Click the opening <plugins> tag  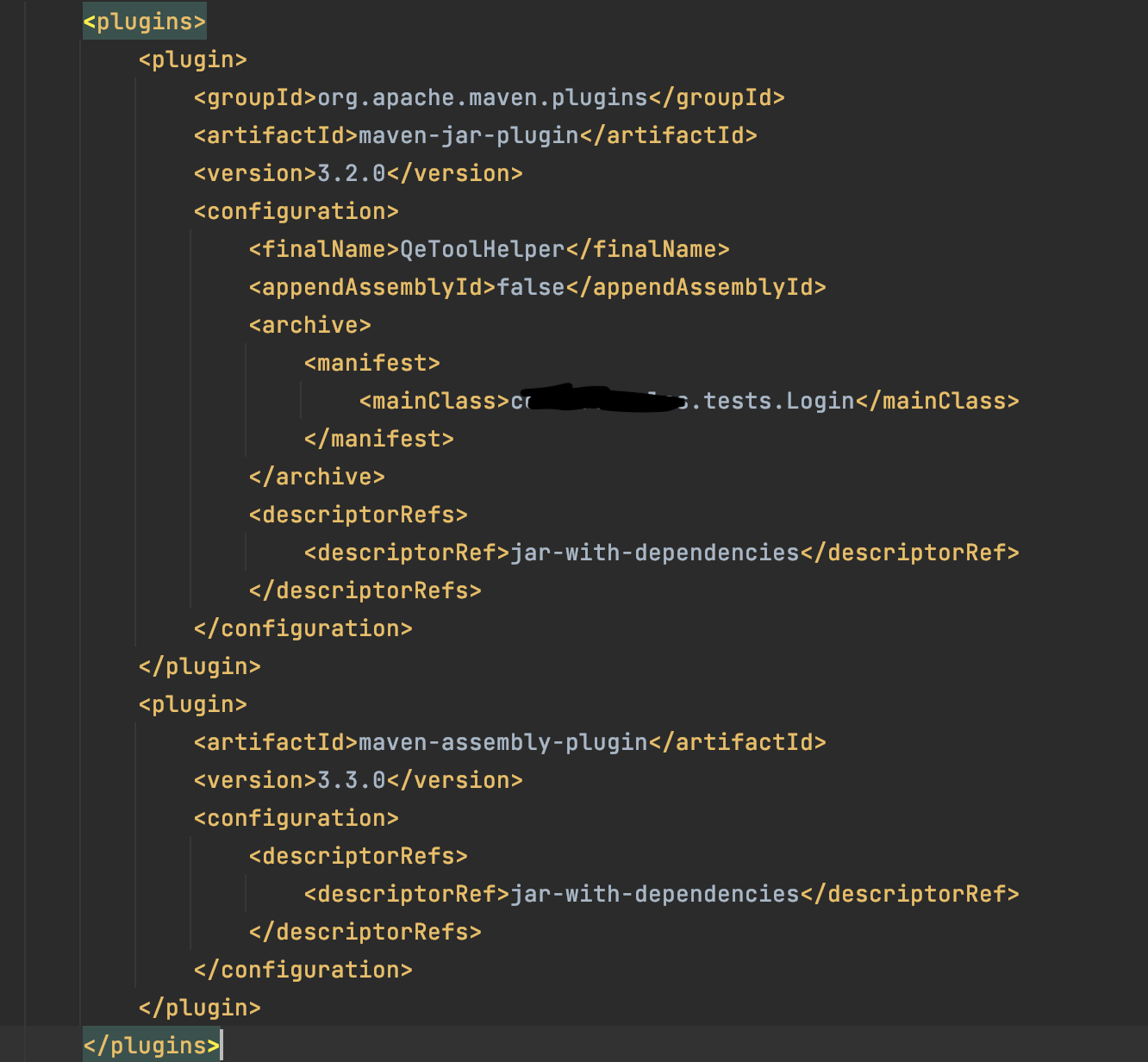tap(145, 22)
